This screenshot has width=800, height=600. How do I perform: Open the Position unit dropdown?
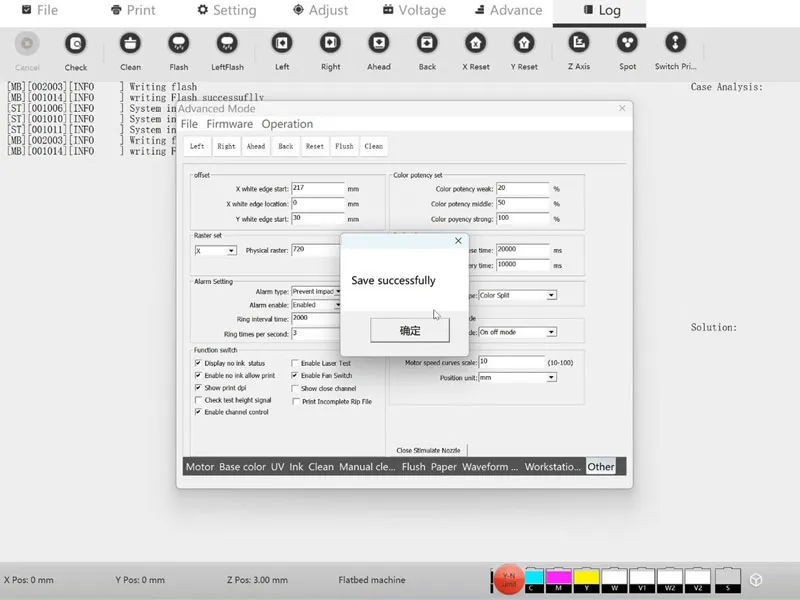tap(516, 378)
